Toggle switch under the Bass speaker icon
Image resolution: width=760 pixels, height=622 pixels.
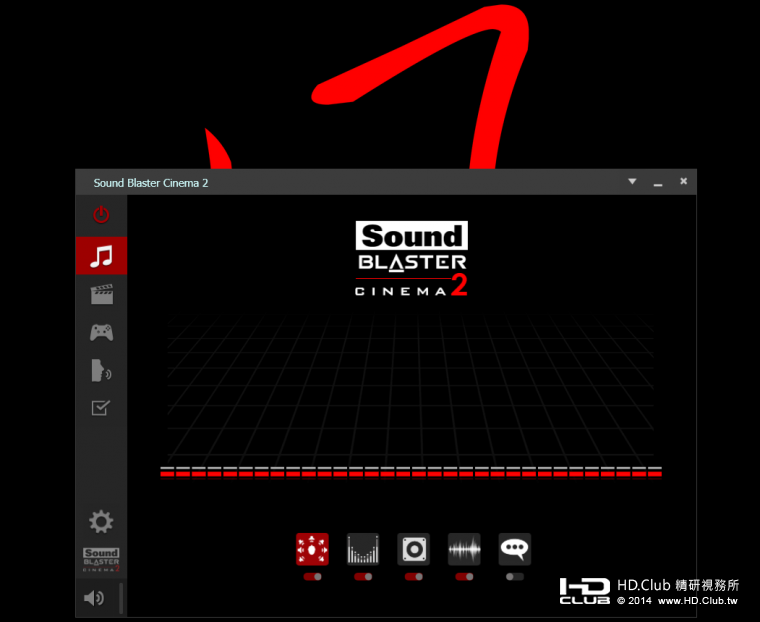[x=413, y=577]
